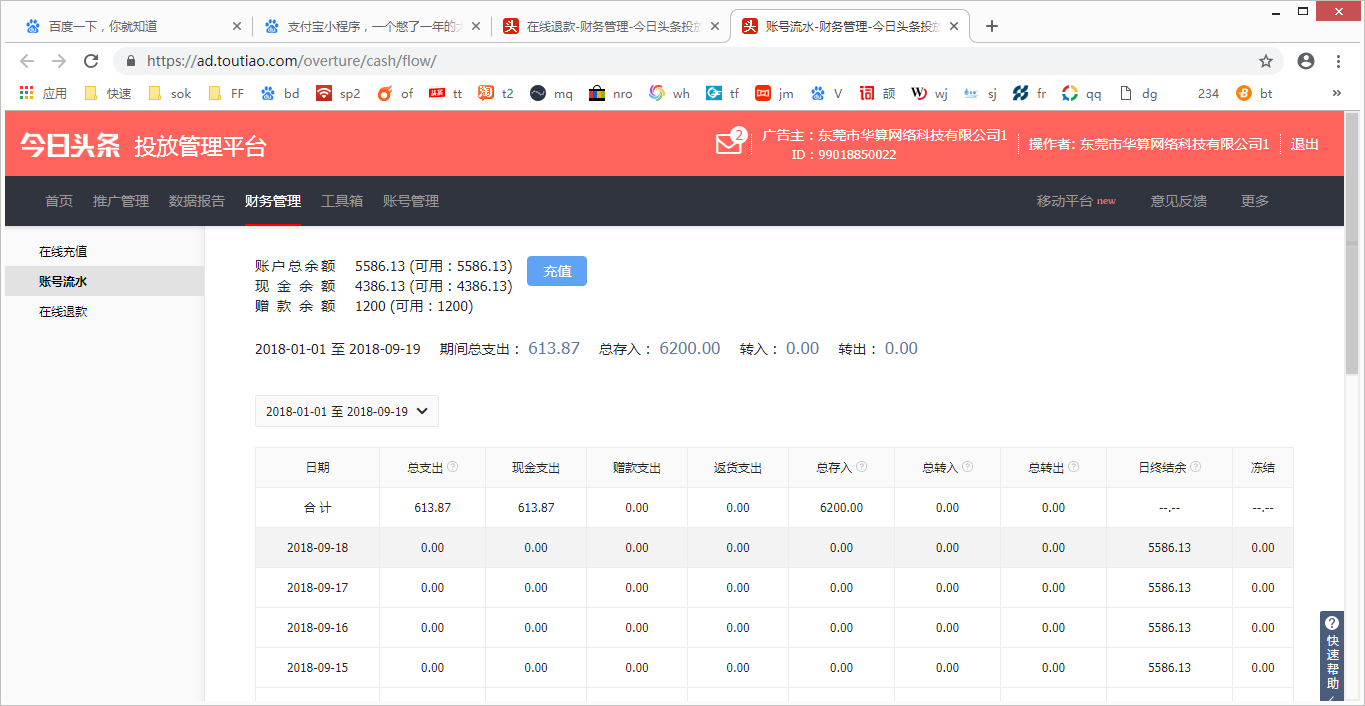The height and width of the screenshot is (706, 1365).
Task: Show hidden bookmarks with double chevron
Action: point(1337,93)
